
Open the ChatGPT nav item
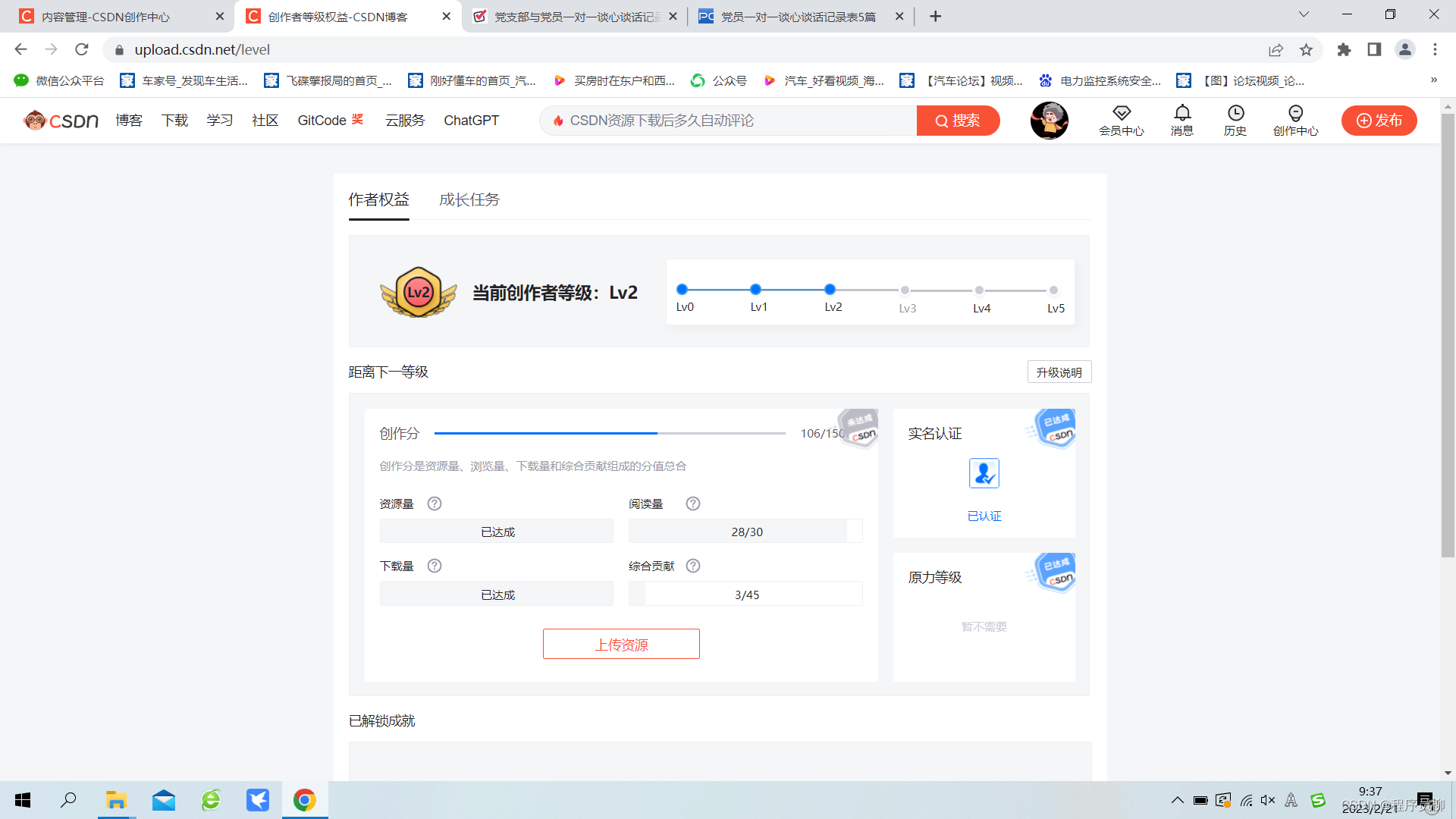tap(471, 121)
